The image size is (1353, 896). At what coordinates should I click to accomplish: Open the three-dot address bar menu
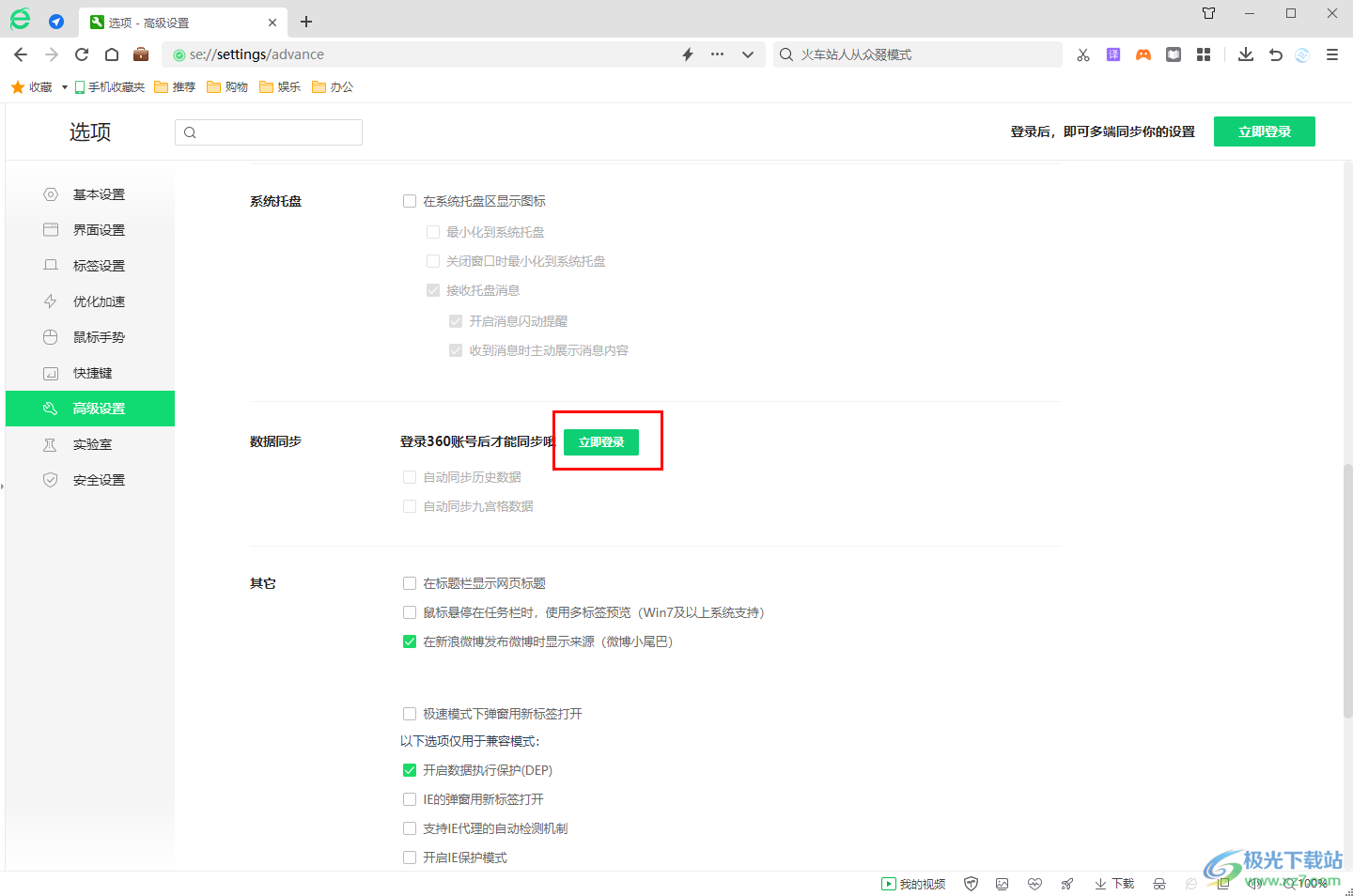click(718, 54)
